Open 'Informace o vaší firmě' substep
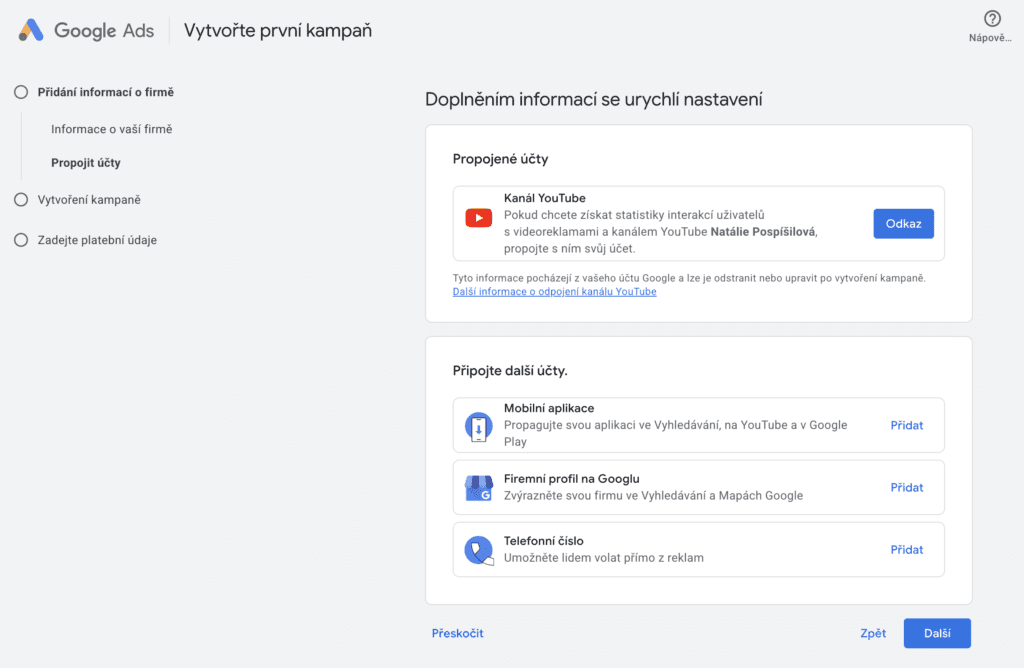 (x=111, y=129)
